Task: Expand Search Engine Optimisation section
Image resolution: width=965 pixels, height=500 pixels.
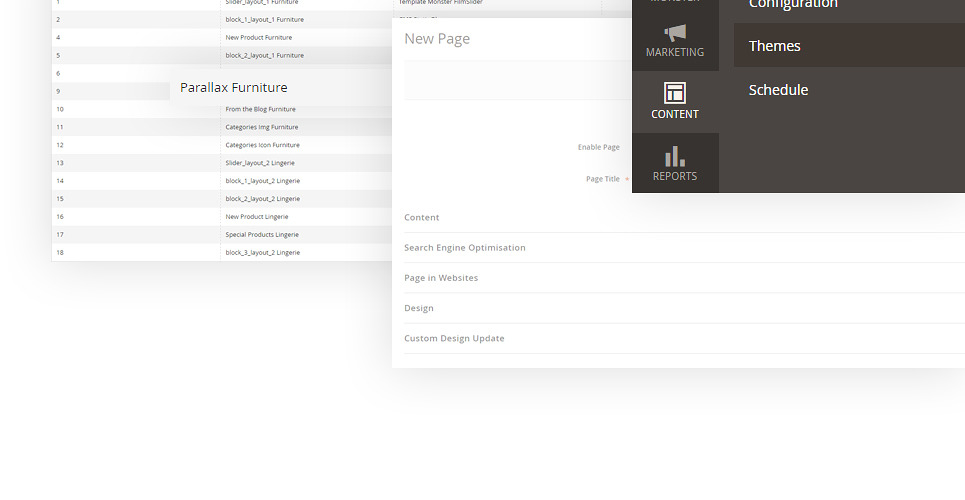Action: pos(465,247)
